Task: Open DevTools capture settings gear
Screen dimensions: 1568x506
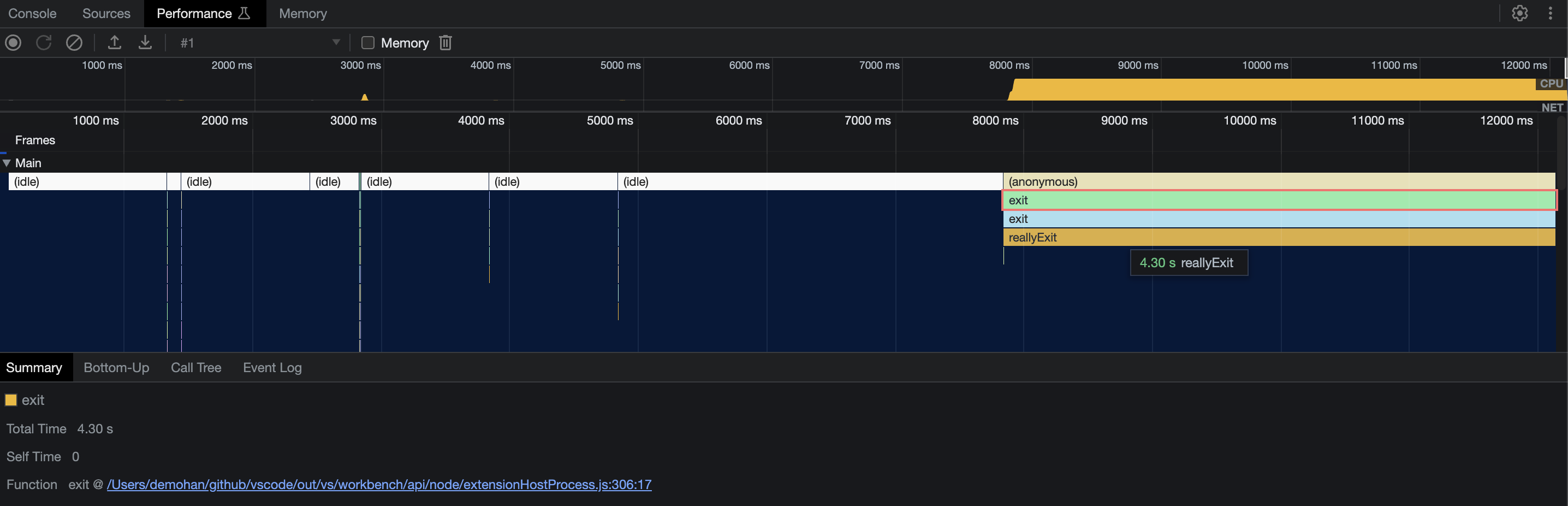Action: click(x=1520, y=13)
